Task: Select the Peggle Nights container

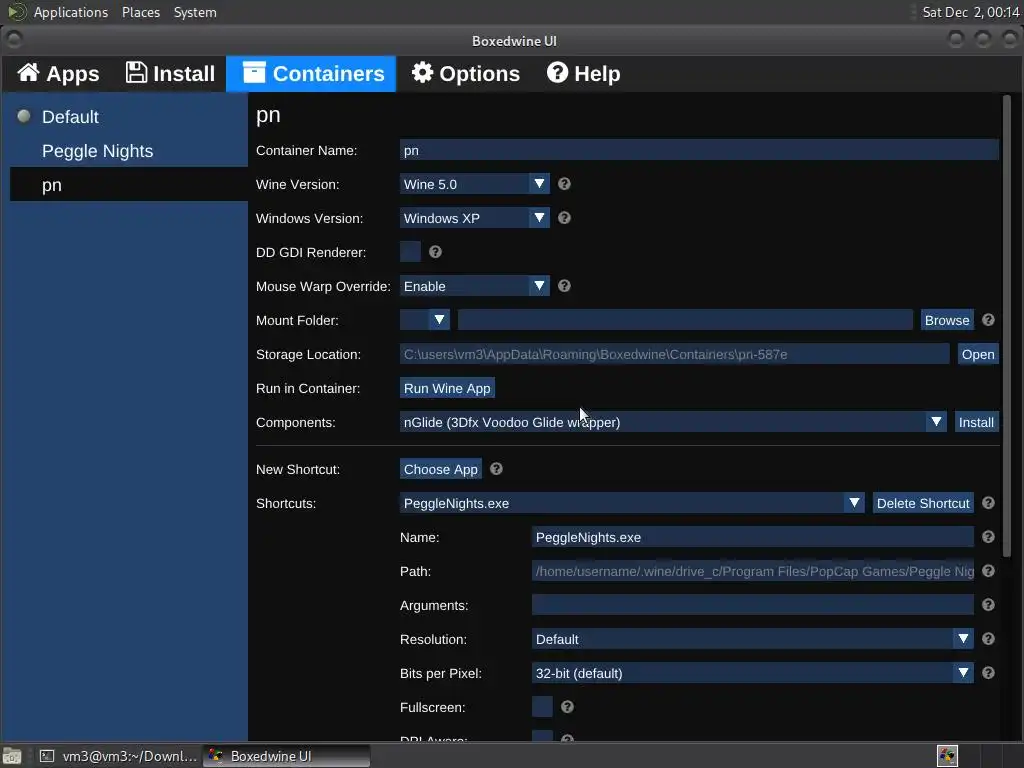Action: click(129, 151)
